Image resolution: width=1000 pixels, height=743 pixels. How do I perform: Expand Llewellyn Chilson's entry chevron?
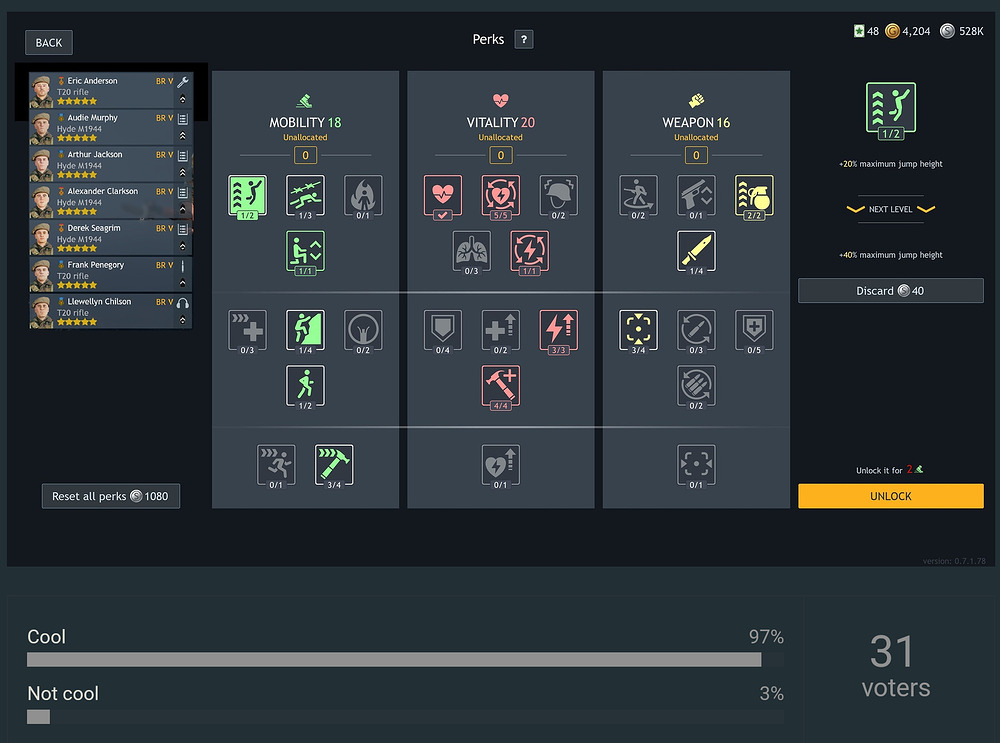pyautogui.click(x=182, y=320)
